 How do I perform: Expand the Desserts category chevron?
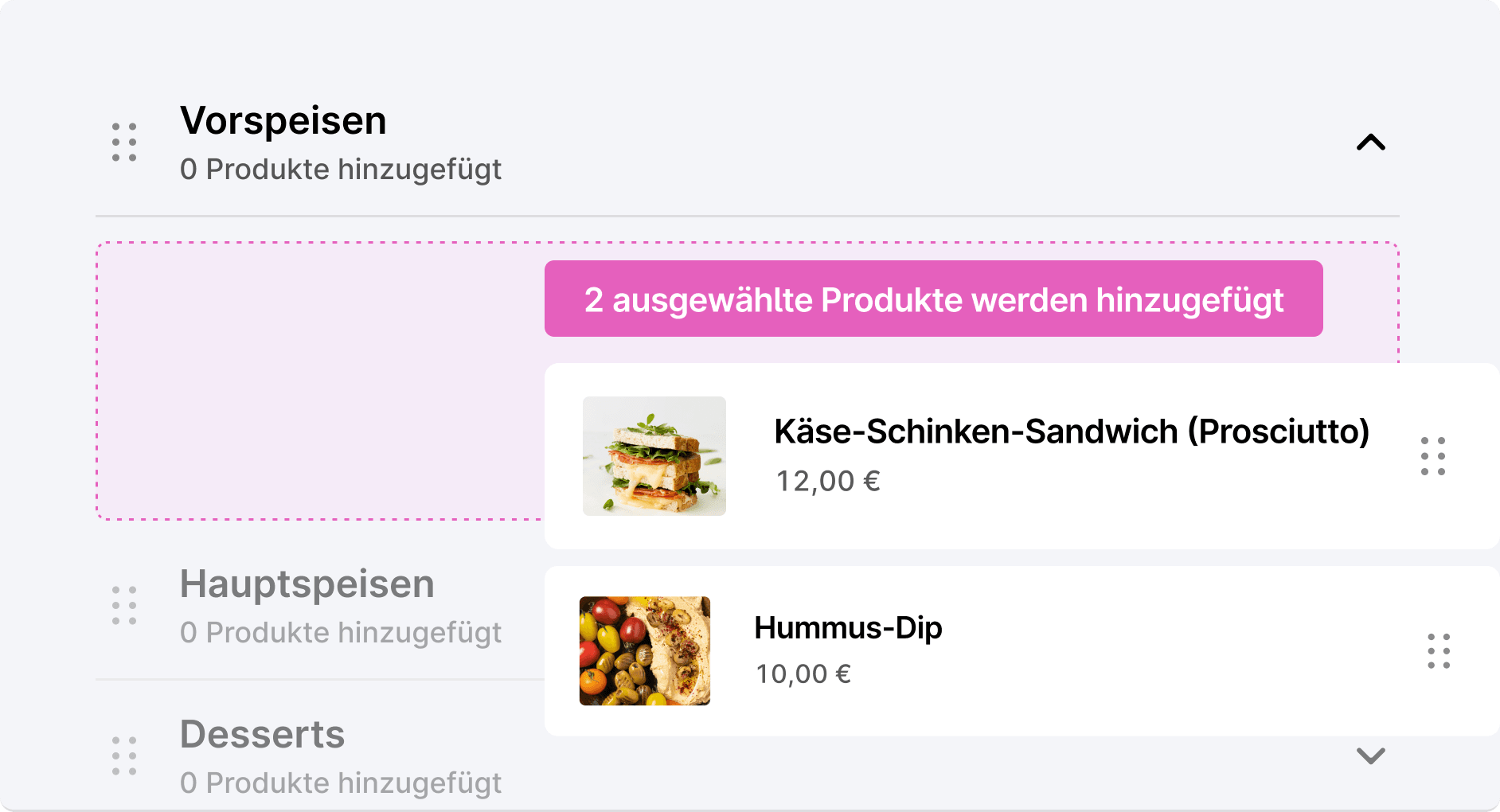click(1370, 755)
